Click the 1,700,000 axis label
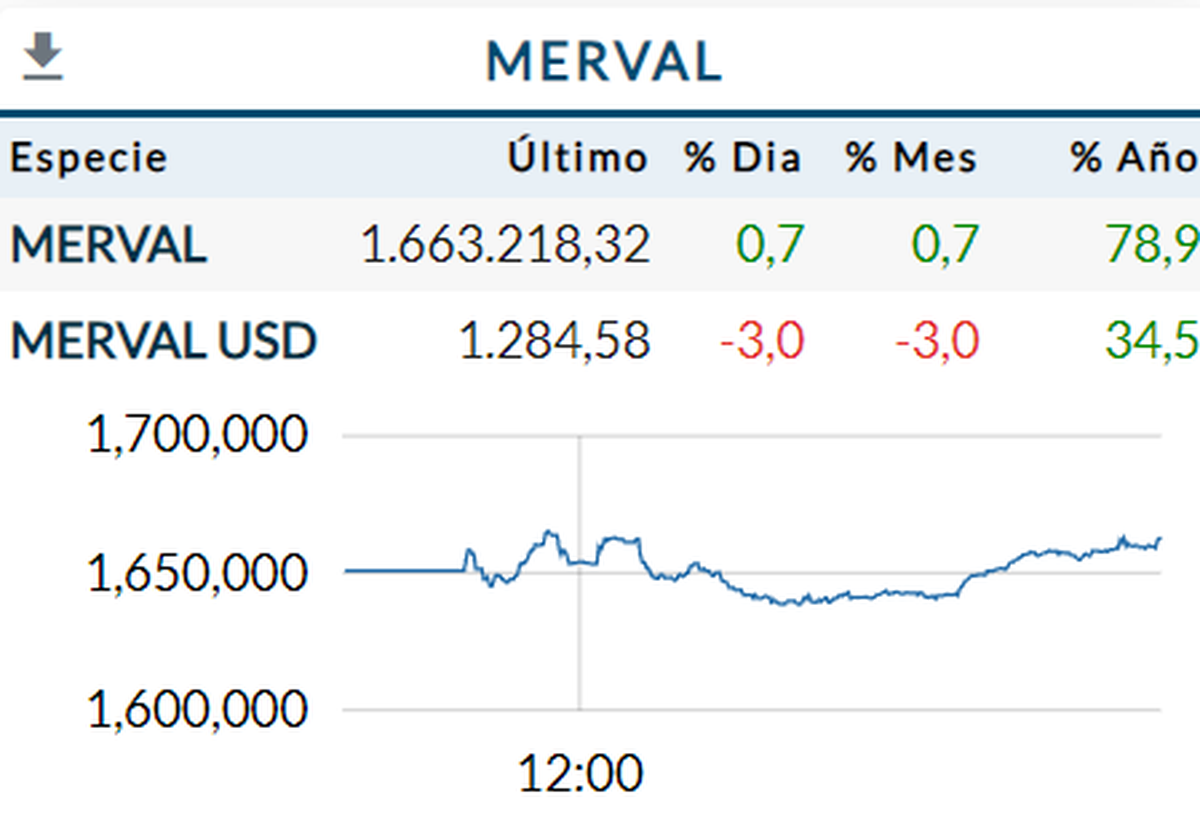This screenshot has width=1200, height=818. pos(197,436)
